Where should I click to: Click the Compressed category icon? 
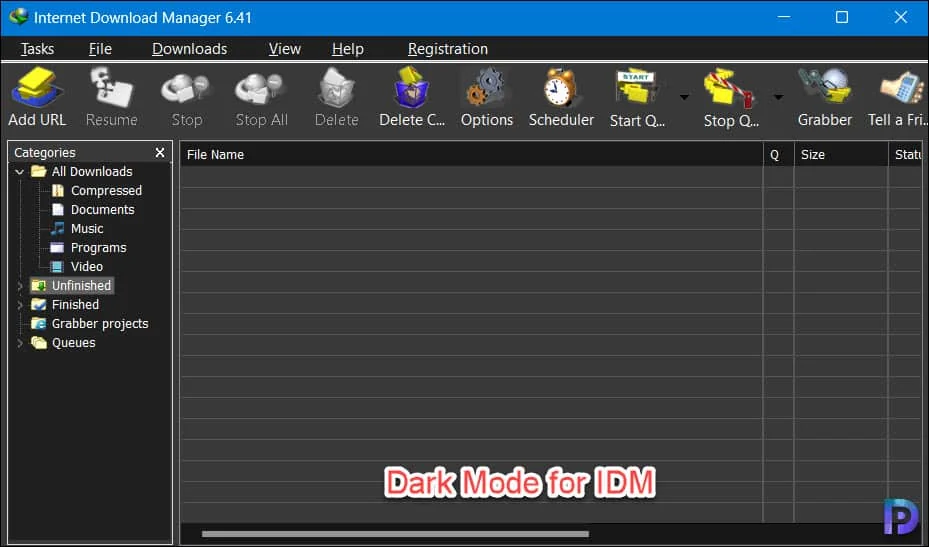57,190
